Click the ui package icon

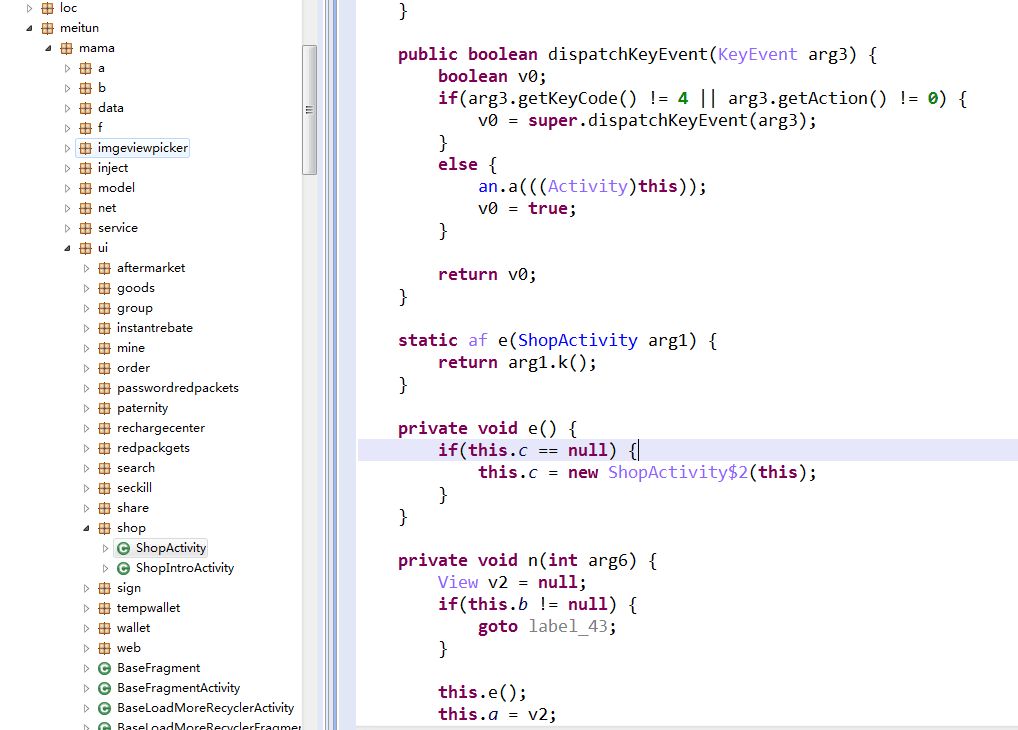click(x=85, y=248)
